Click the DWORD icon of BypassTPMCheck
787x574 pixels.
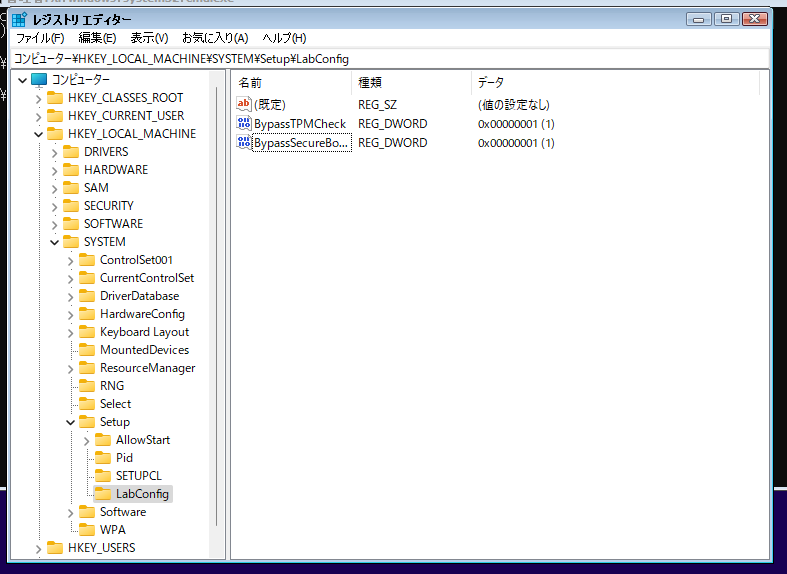pos(244,123)
